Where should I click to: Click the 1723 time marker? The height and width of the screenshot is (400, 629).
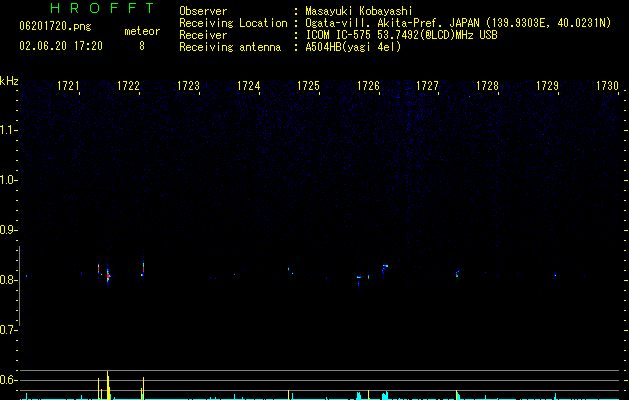189,86
